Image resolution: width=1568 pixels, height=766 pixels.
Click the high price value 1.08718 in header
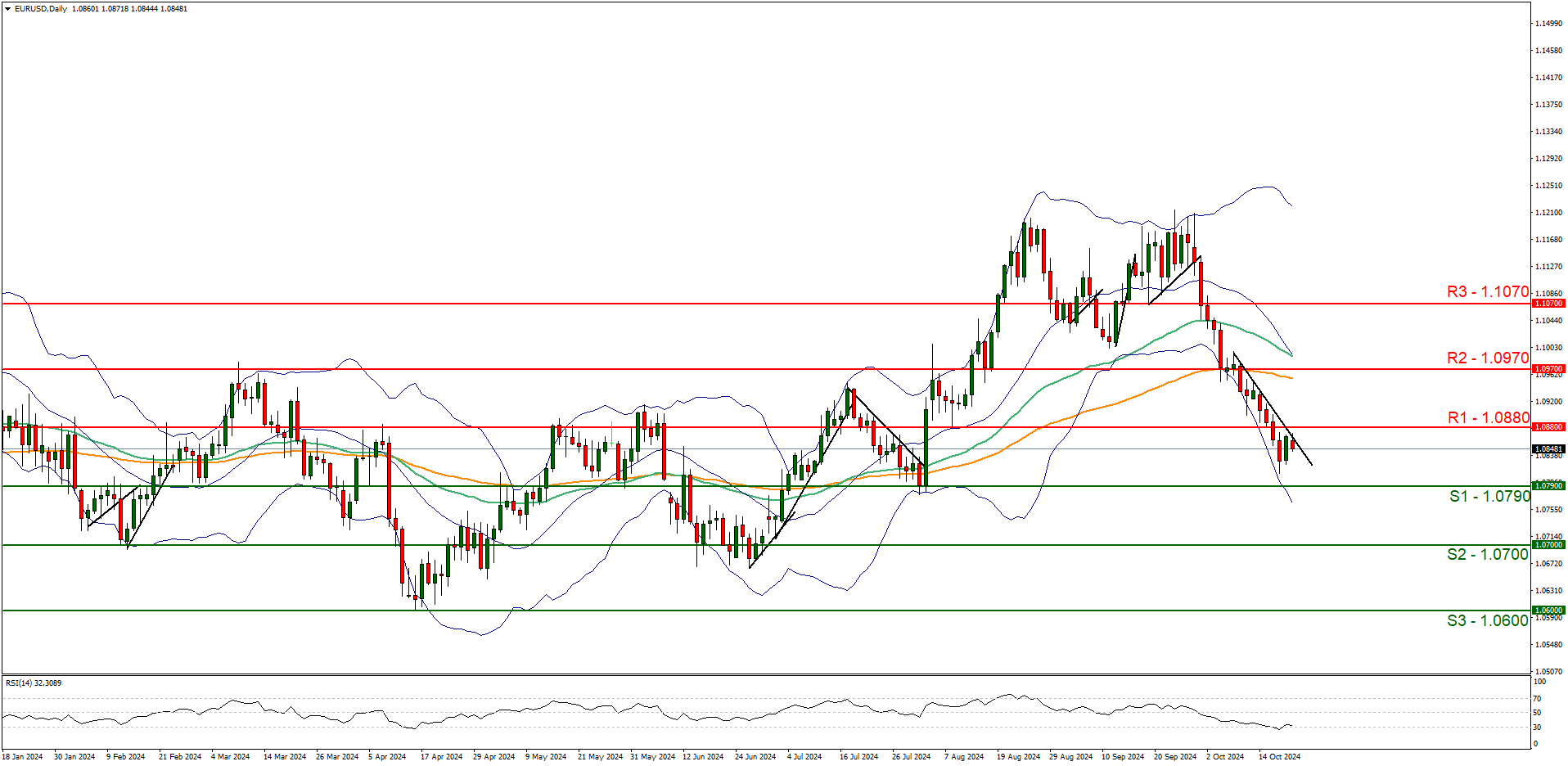click(115, 9)
